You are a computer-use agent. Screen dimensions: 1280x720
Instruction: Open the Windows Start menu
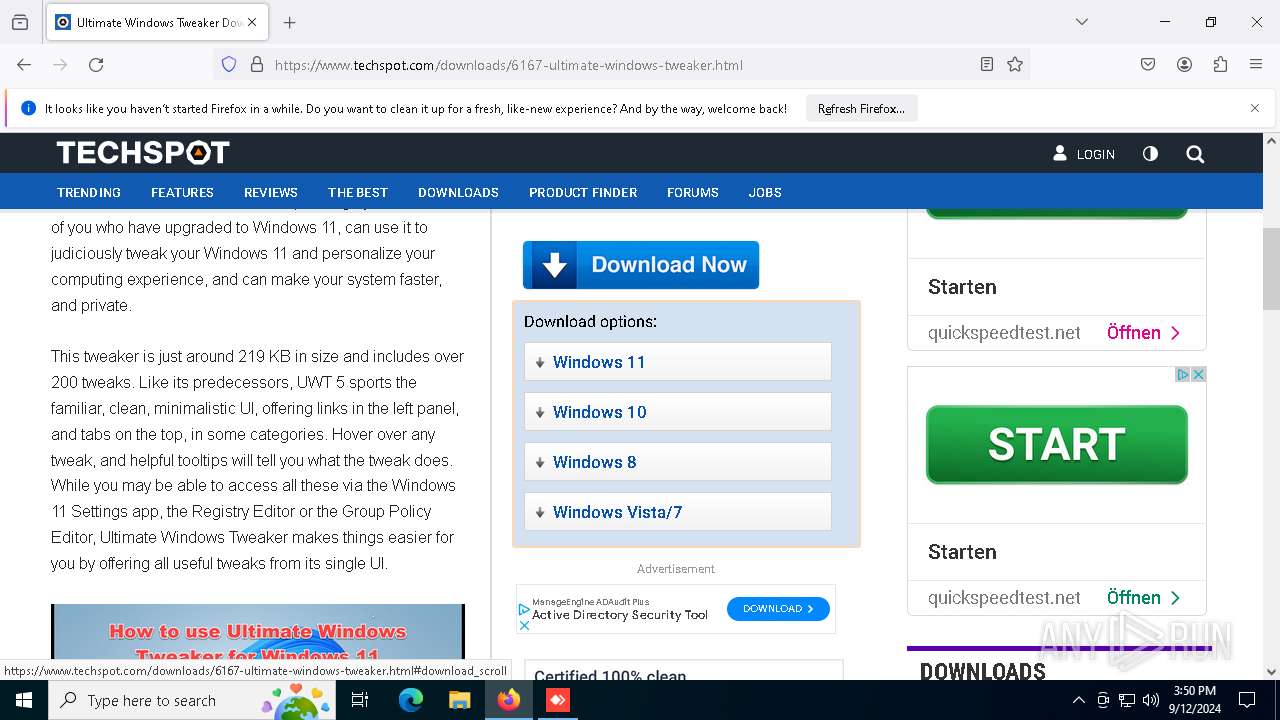[x=24, y=700]
